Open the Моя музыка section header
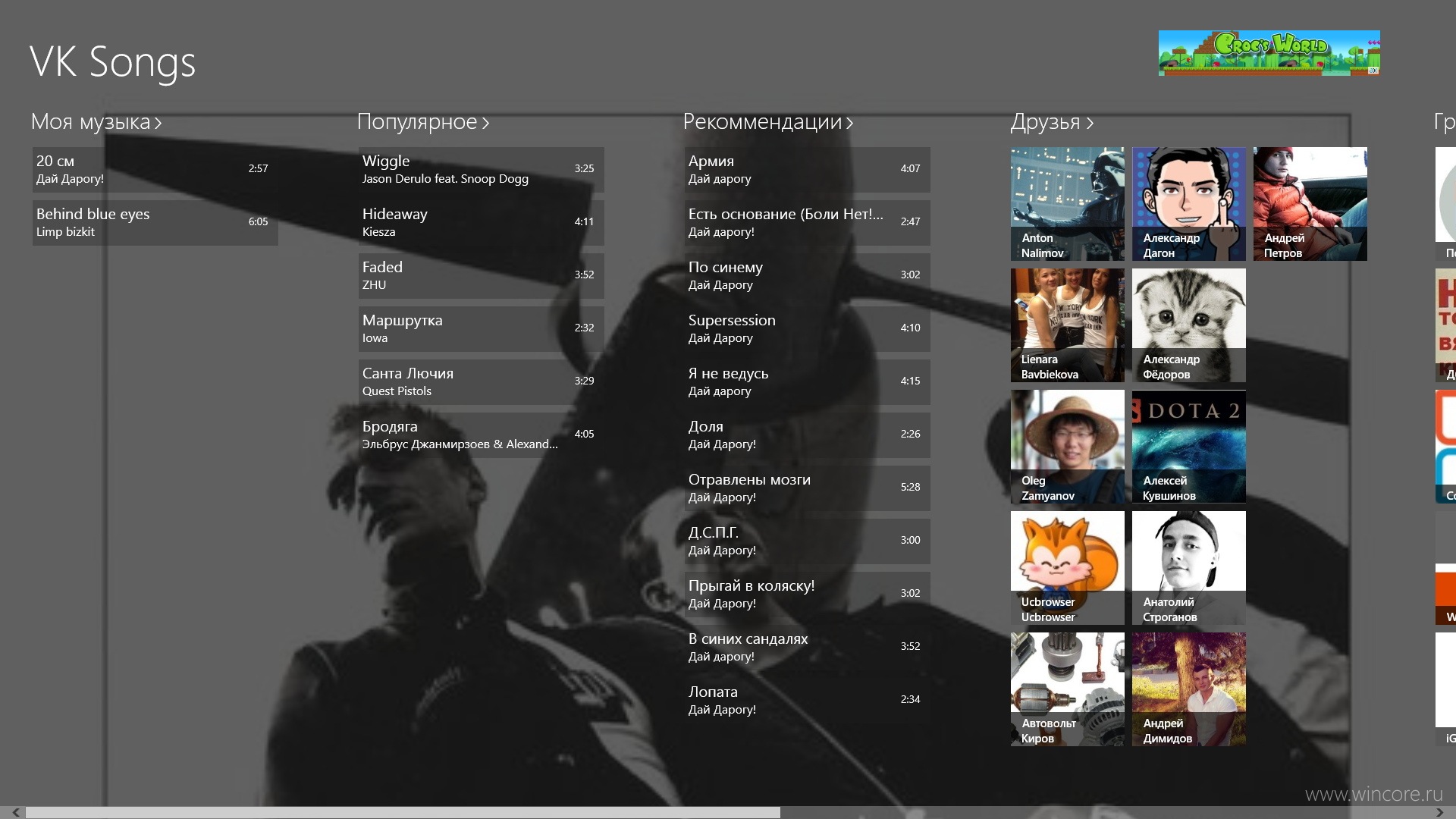The width and height of the screenshot is (1456, 819). pyautogui.click(x=96, y=122)
